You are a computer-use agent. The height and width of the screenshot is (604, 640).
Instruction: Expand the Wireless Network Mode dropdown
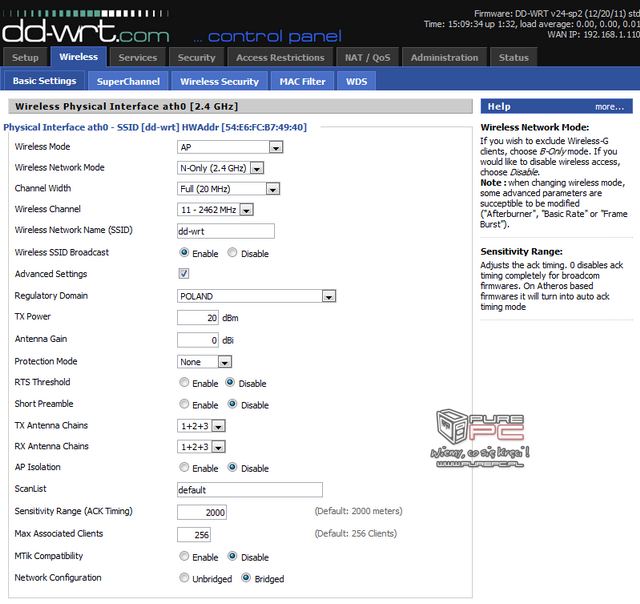(220, 168)
